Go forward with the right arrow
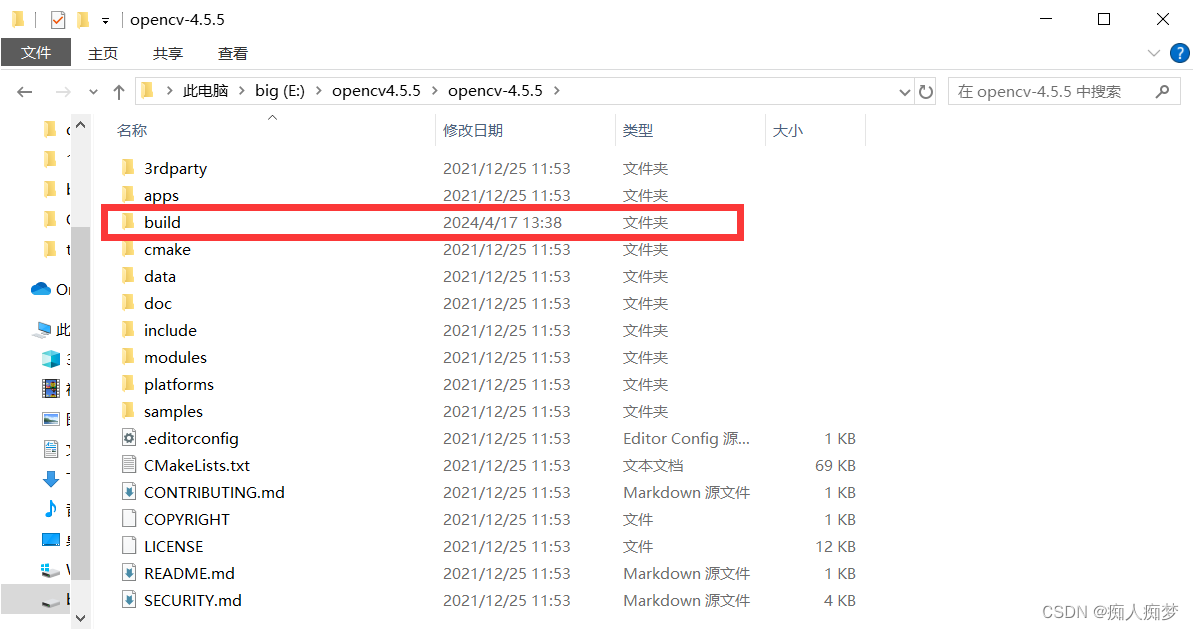The height and width of the screenshot is (630, 1194). tap(63, 91)
